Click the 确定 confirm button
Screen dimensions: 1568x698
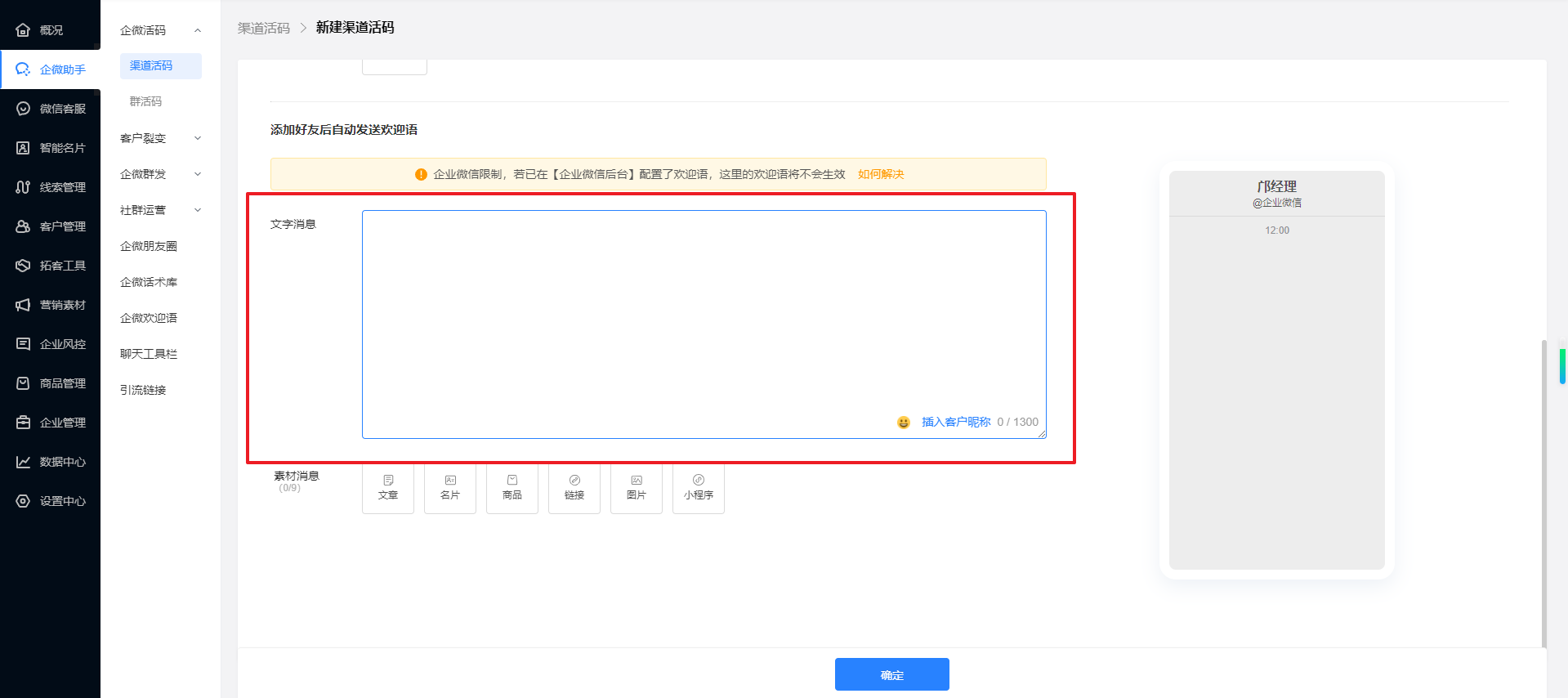click(x=891, y=674)
